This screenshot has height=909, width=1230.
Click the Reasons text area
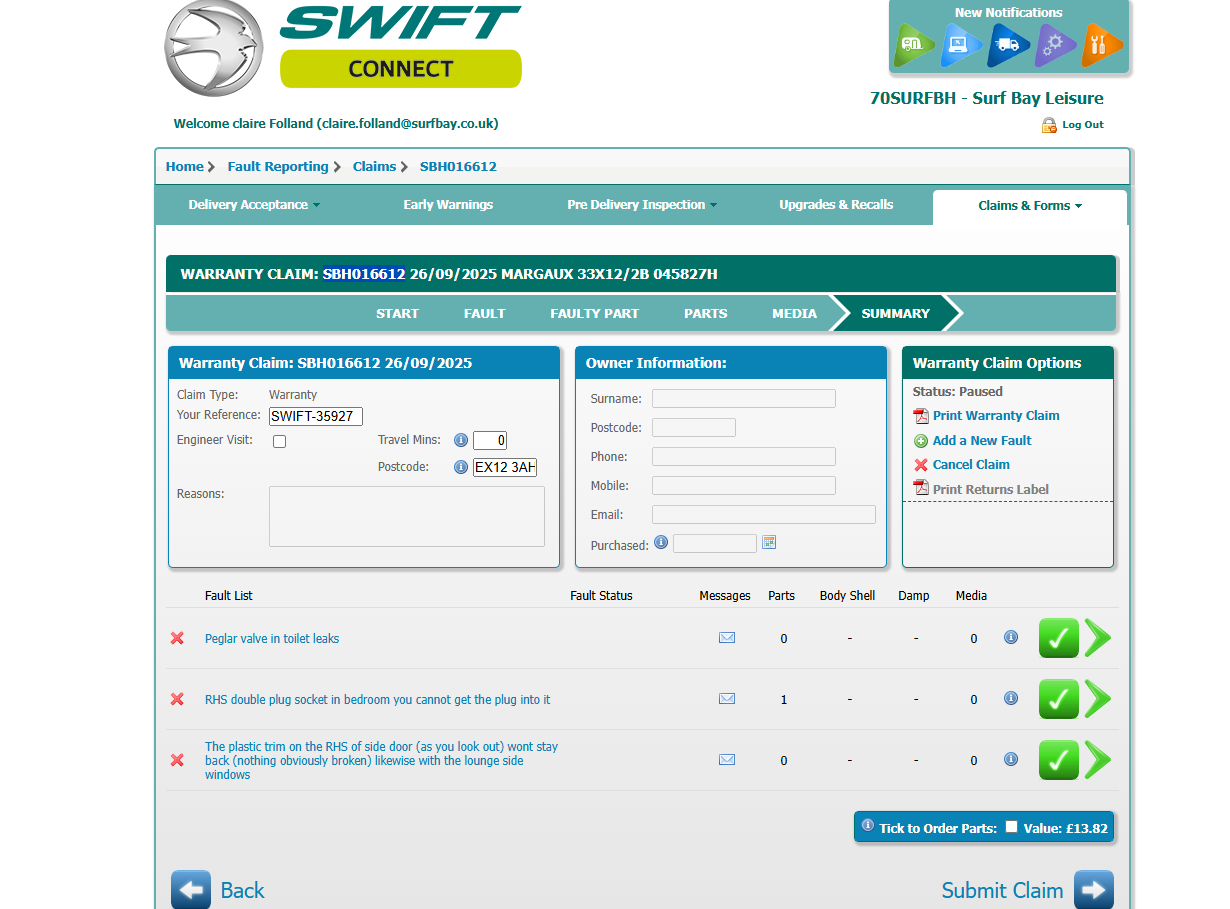click(x=407, y=516)
